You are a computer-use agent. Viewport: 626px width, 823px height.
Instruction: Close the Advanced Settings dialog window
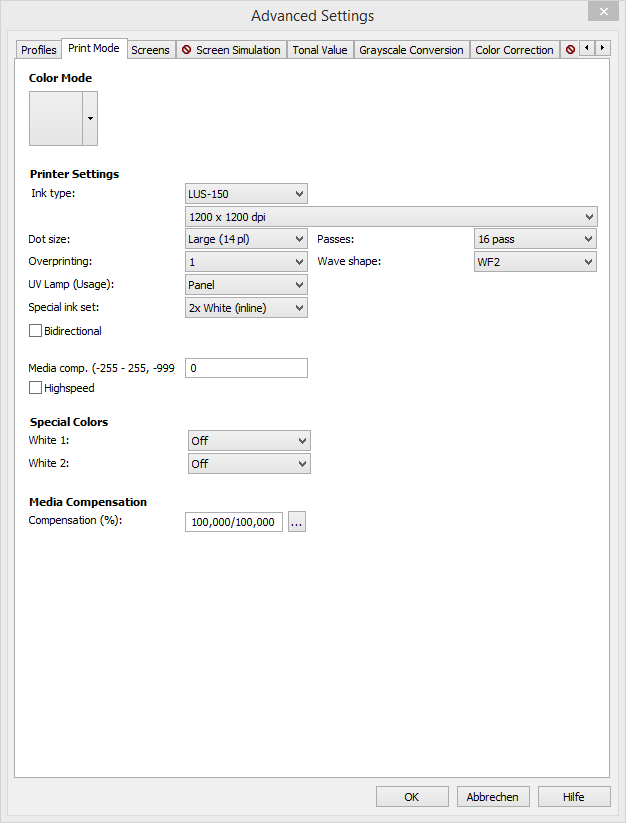[601, 12]
